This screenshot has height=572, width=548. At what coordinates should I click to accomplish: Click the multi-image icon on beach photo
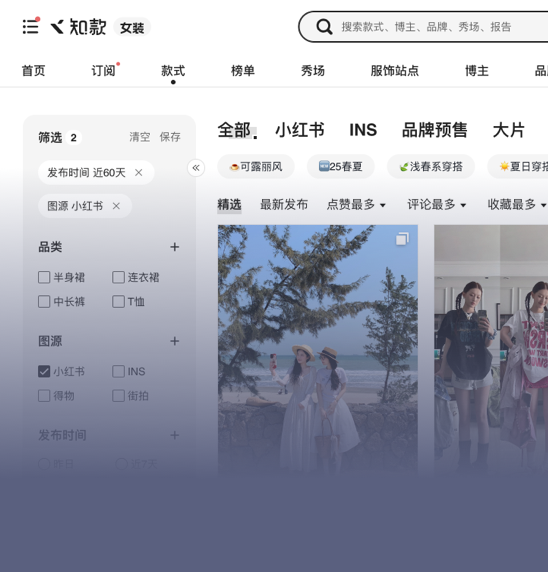[402, 239]
